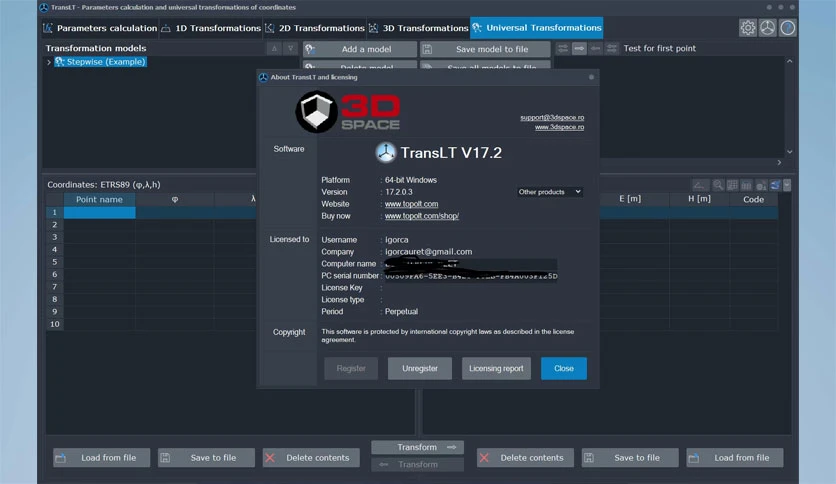Open the settings gear icon
836x484 pixels.
pyautogui.click(x=747, y=28)
